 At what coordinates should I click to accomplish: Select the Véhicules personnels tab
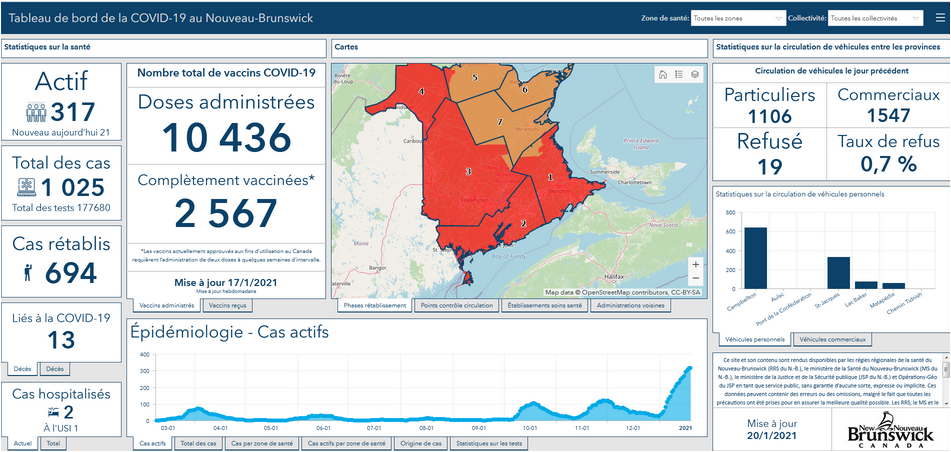pos(754,339)
